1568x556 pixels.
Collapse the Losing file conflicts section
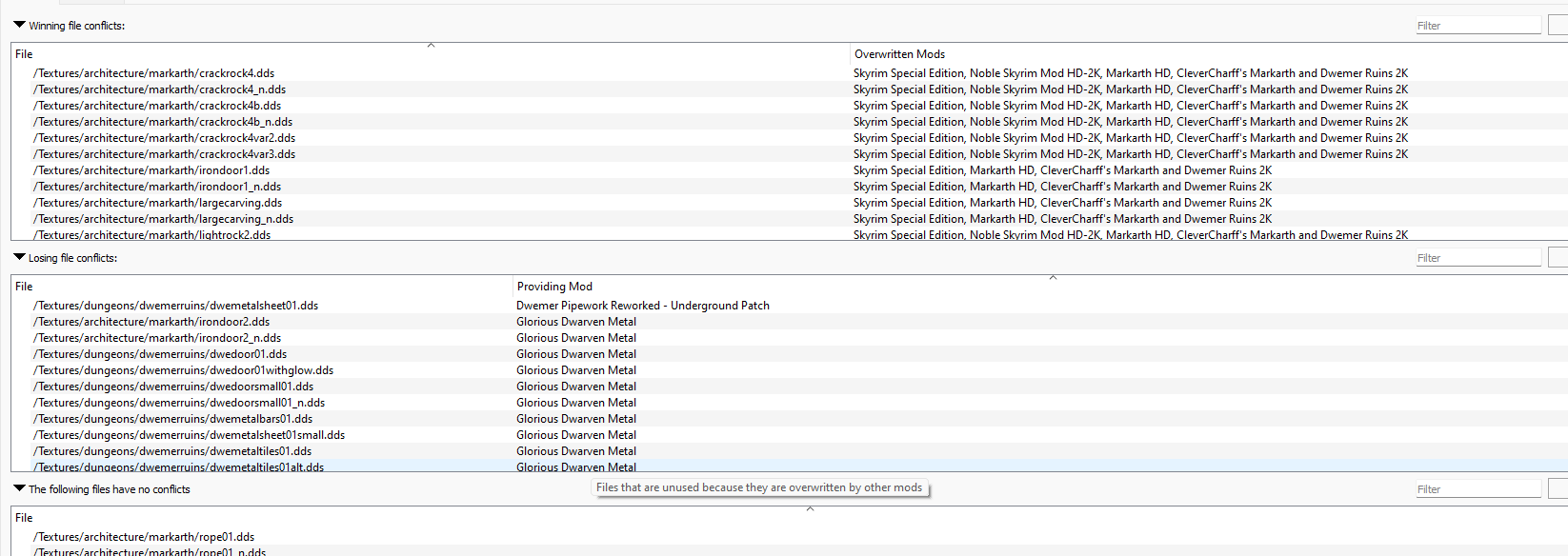(x=19, y=257)
